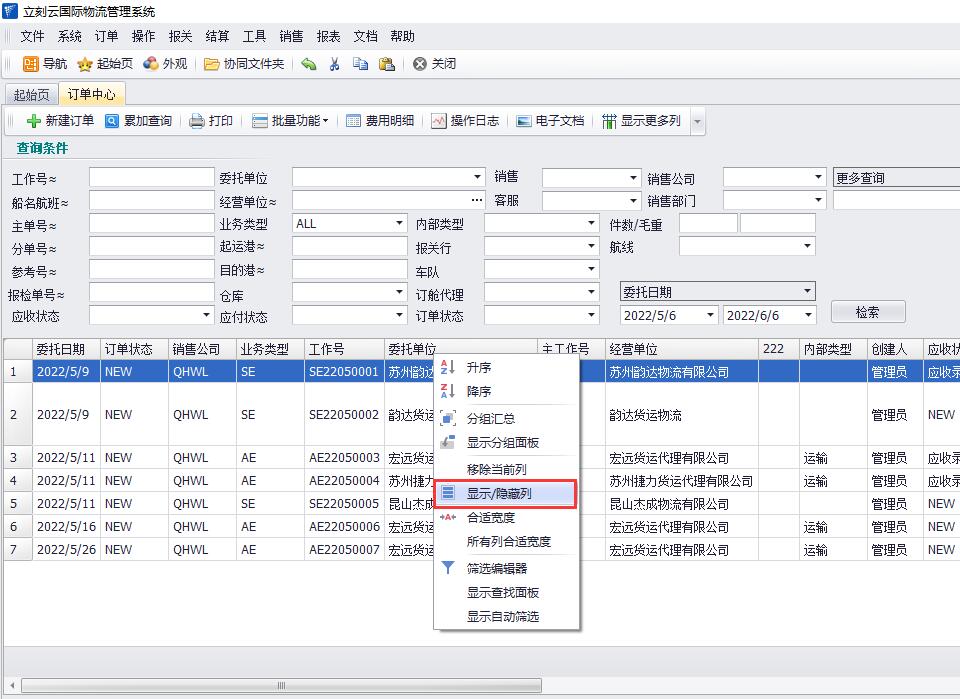This screenshot has height=699, width=960.
Task: Open the 2022/5/6 start date picker
Action: (x=710, y=315)
